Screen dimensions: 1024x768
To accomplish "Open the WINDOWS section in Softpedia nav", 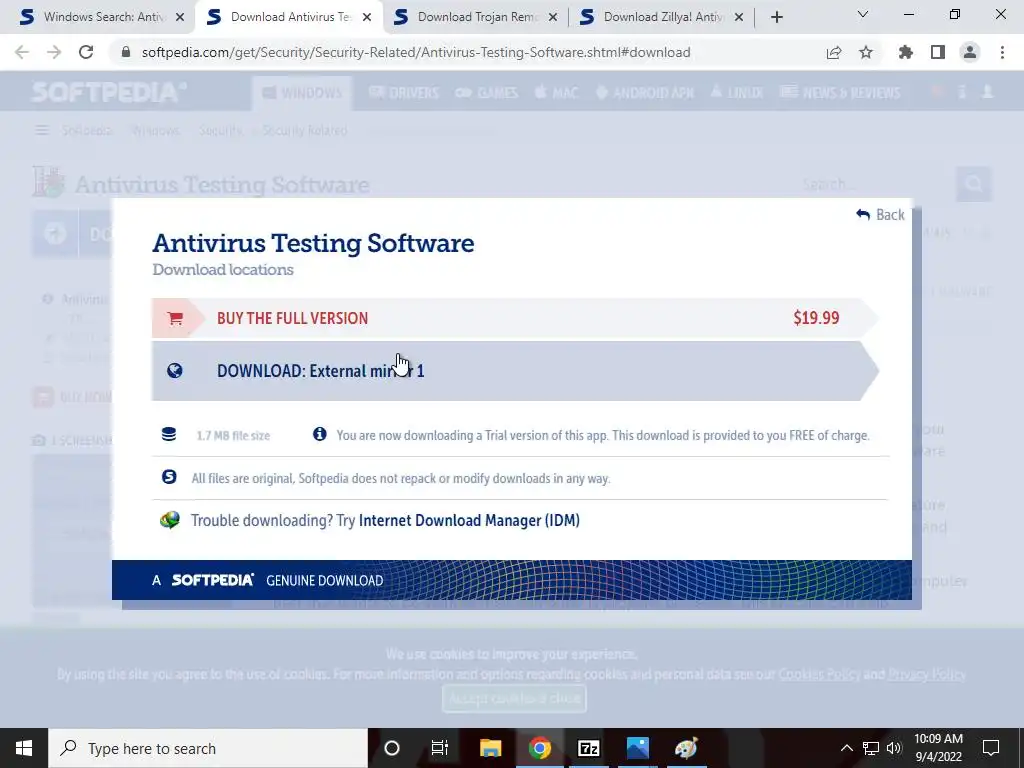I will pos(302,93).
